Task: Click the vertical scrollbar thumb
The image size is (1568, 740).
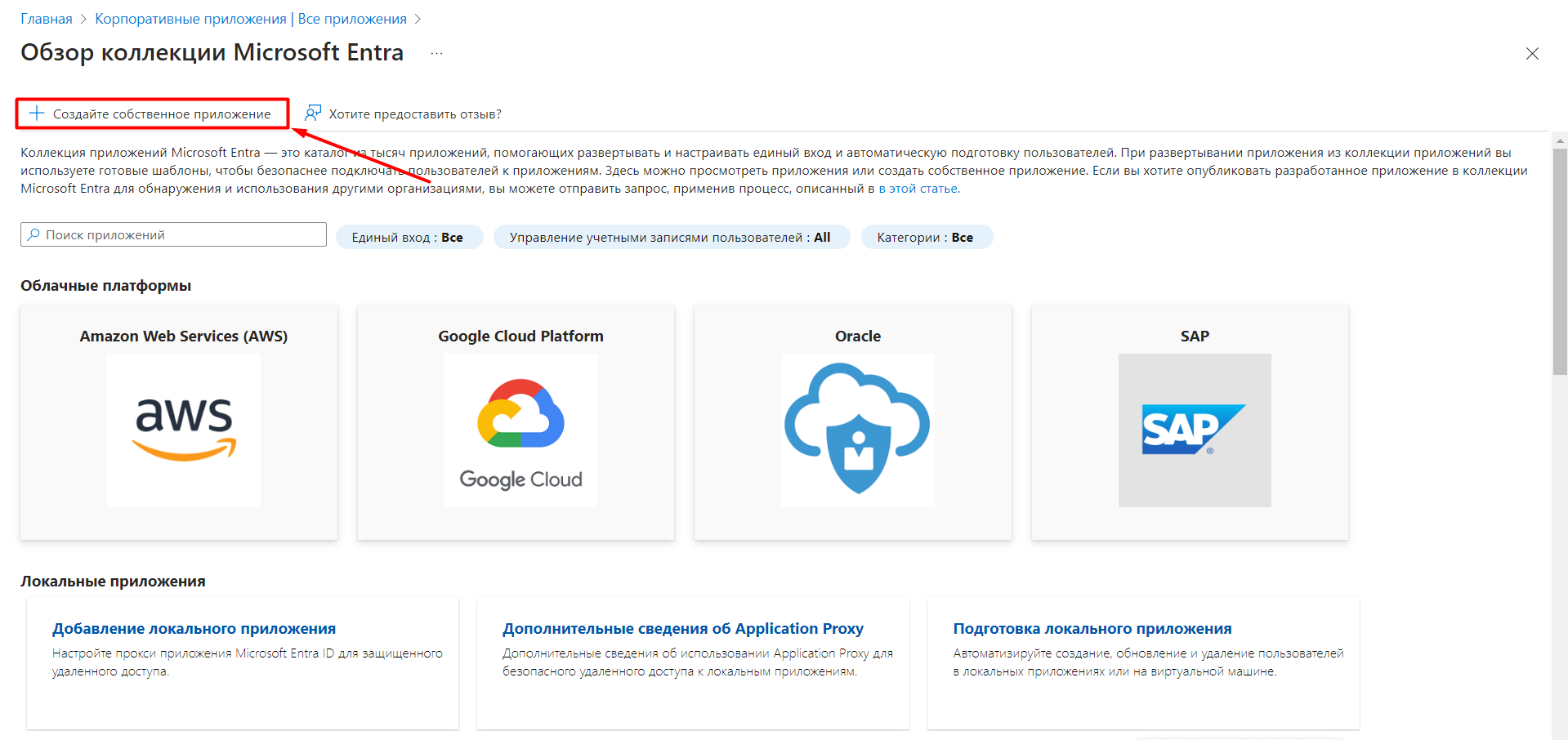Action: point(1560,261)
